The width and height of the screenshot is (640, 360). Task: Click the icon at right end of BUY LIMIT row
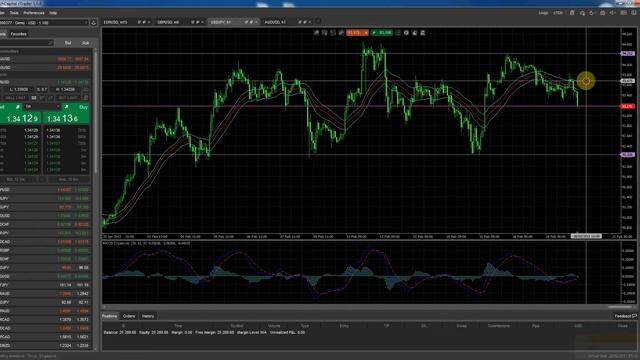click(86, 98)
